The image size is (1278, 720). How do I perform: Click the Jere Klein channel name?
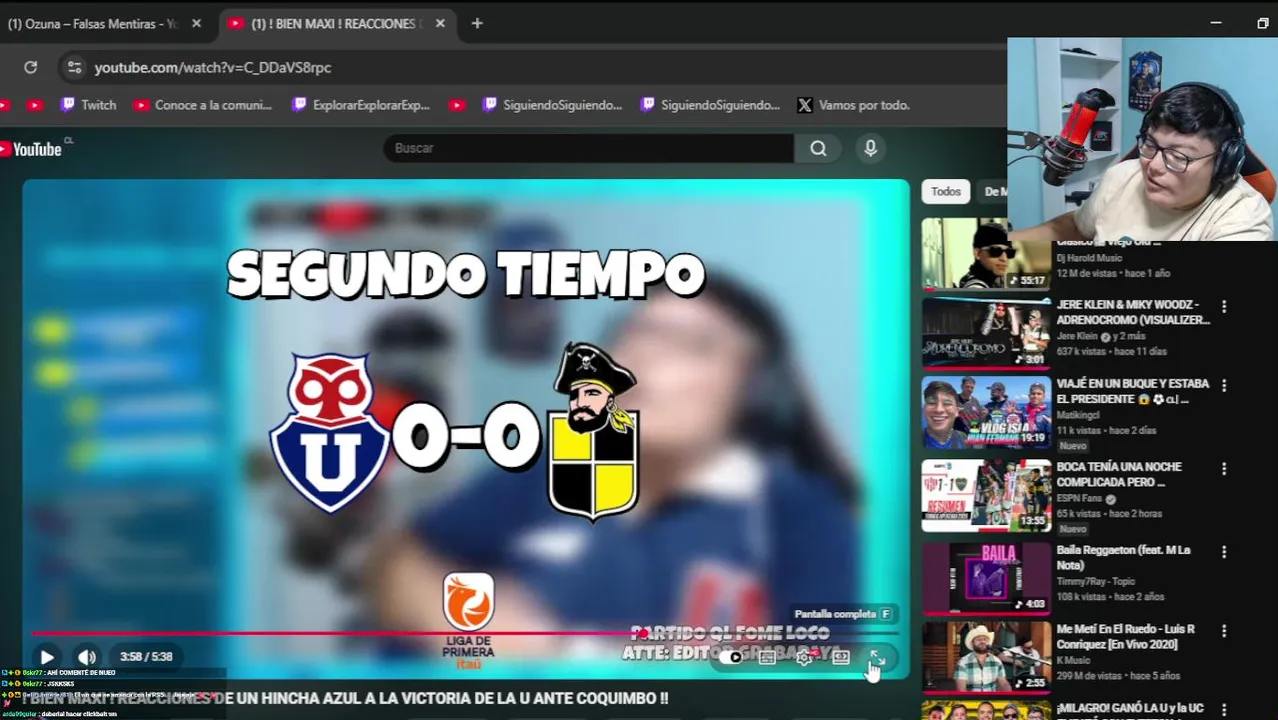point(1077,337)
